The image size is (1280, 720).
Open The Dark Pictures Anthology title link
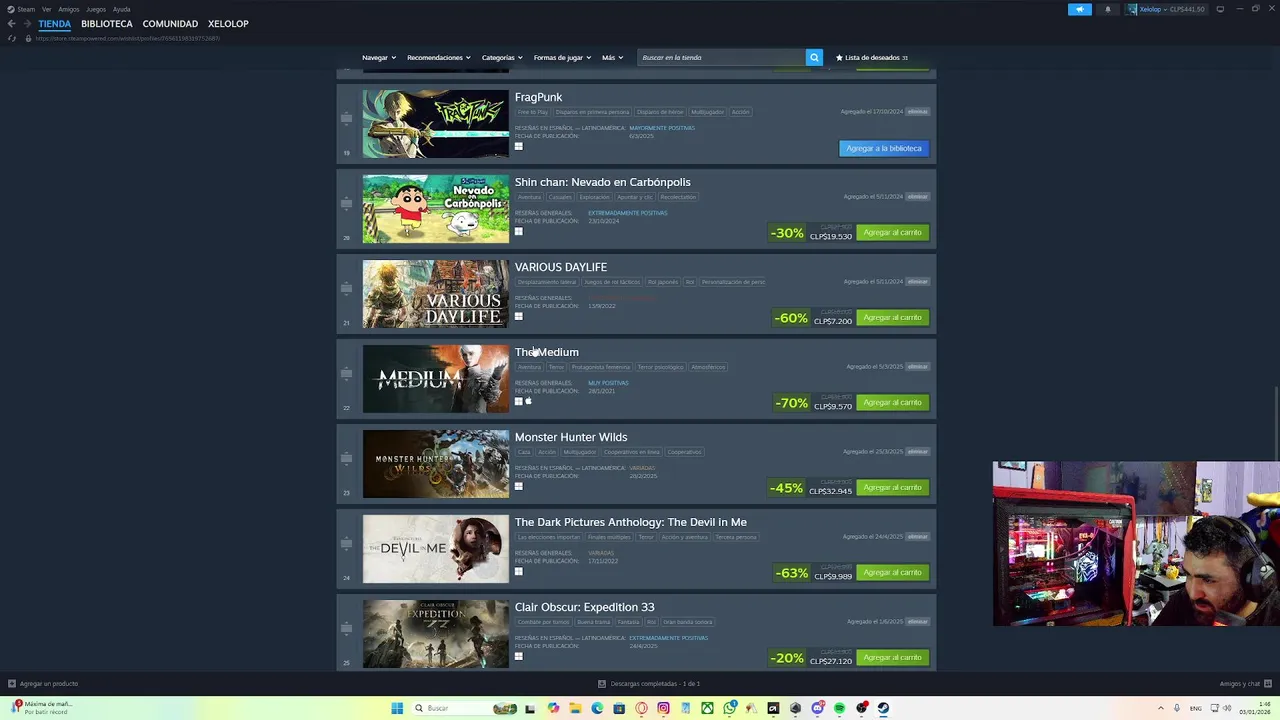[630, 522]
